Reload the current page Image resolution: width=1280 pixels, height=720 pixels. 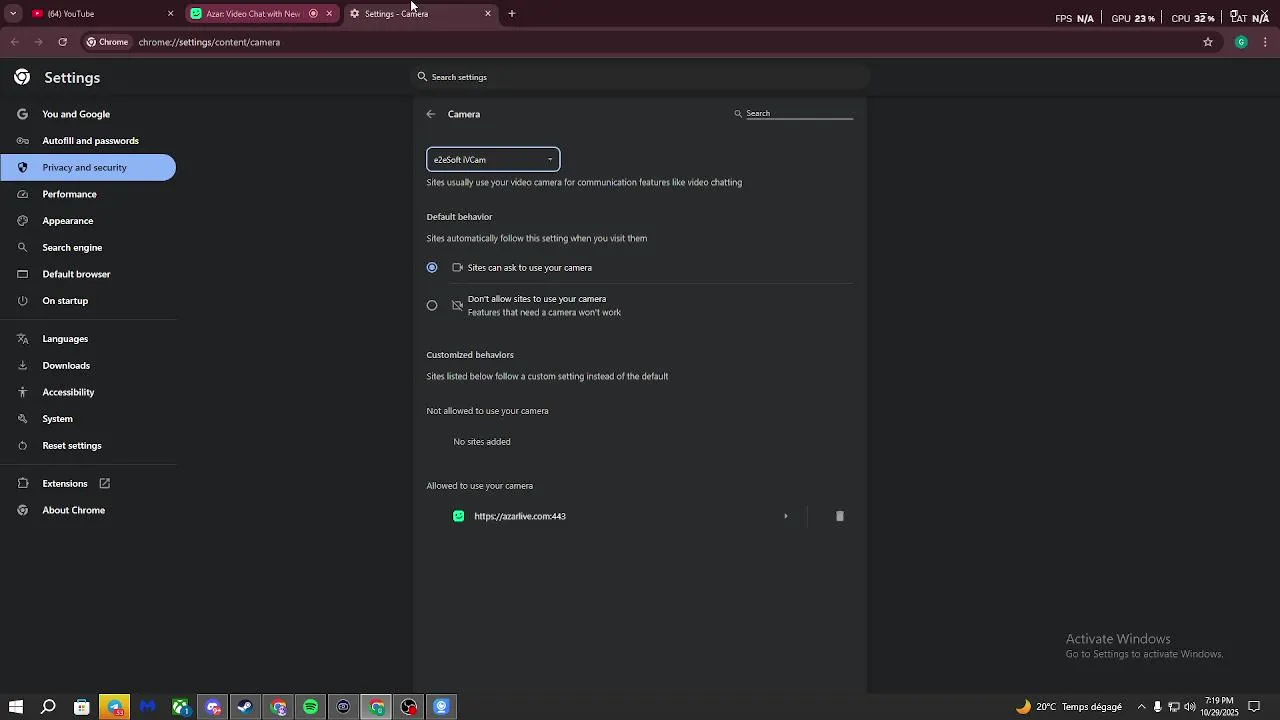click(62, 42)
